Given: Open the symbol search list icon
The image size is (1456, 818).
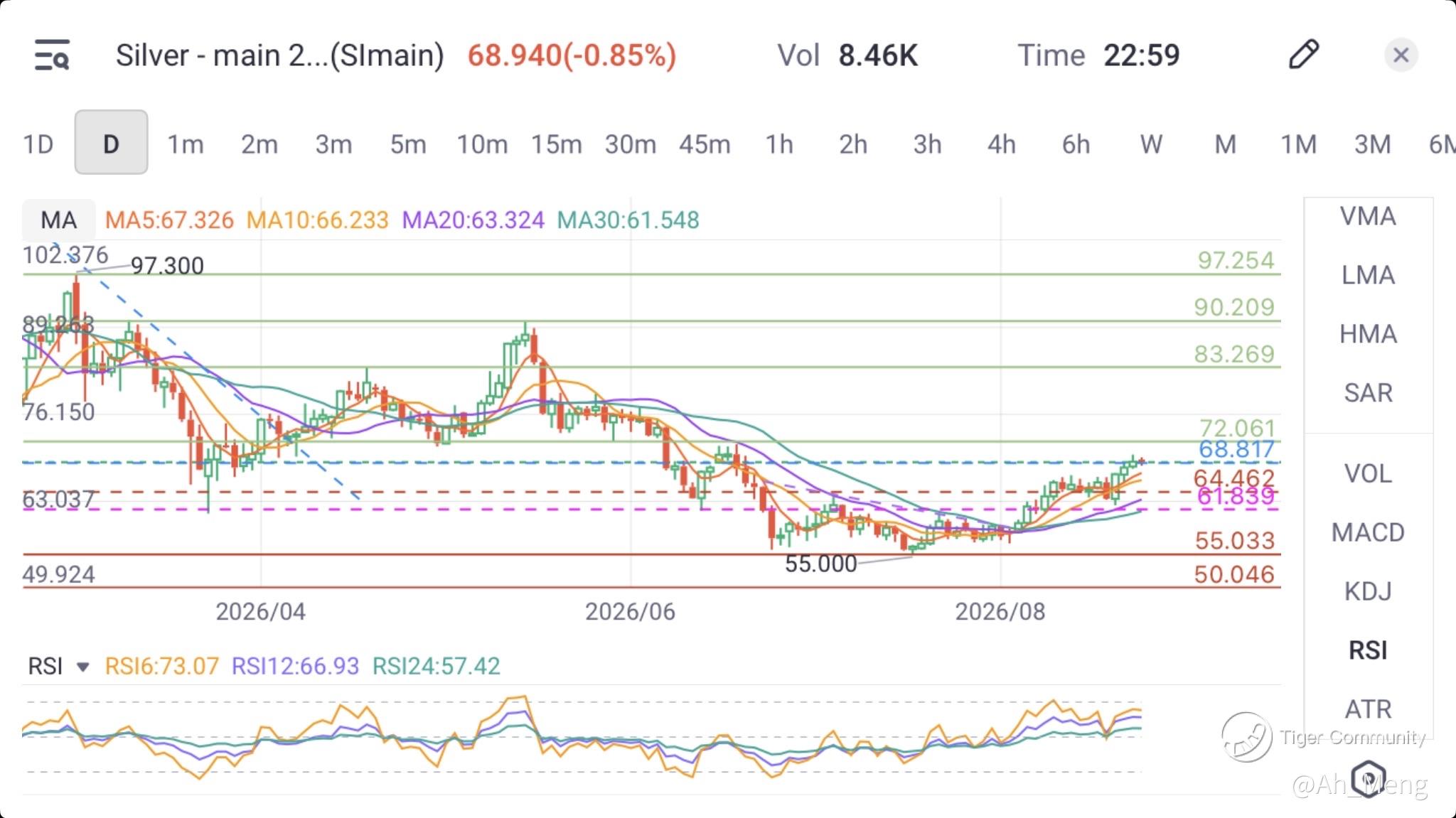Looking at the screenshot, I should click(x=52, y=55).
